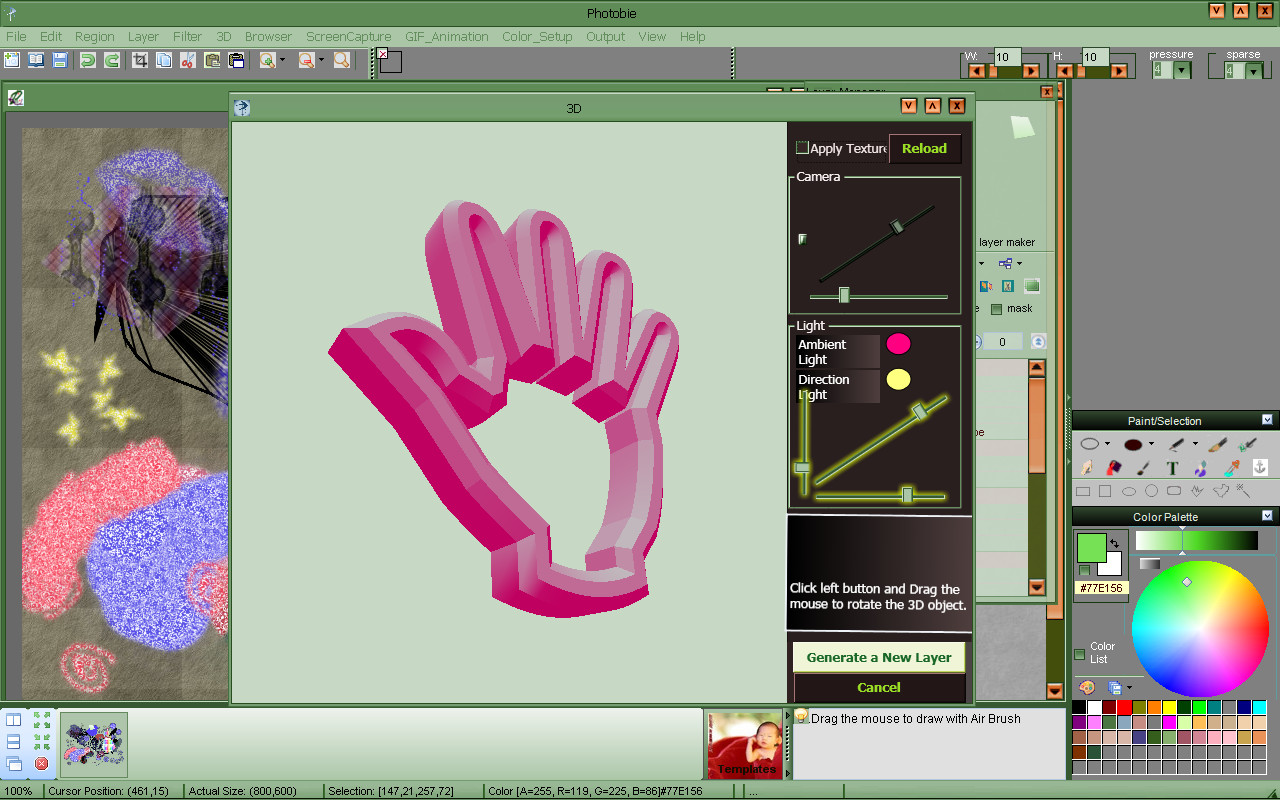1280x800 pixels.
Task: Click the plain magnifier fit-zoom icon
Action: point(342,60)
